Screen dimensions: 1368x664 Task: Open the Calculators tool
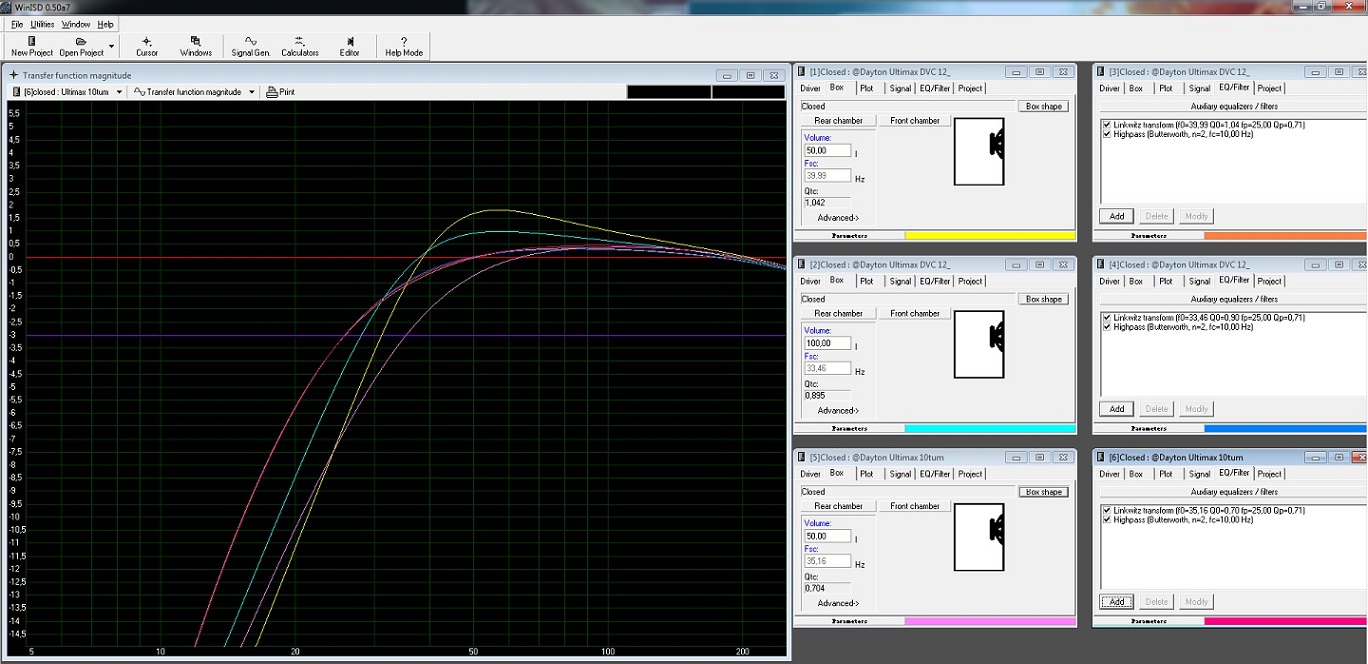(299, 41)
